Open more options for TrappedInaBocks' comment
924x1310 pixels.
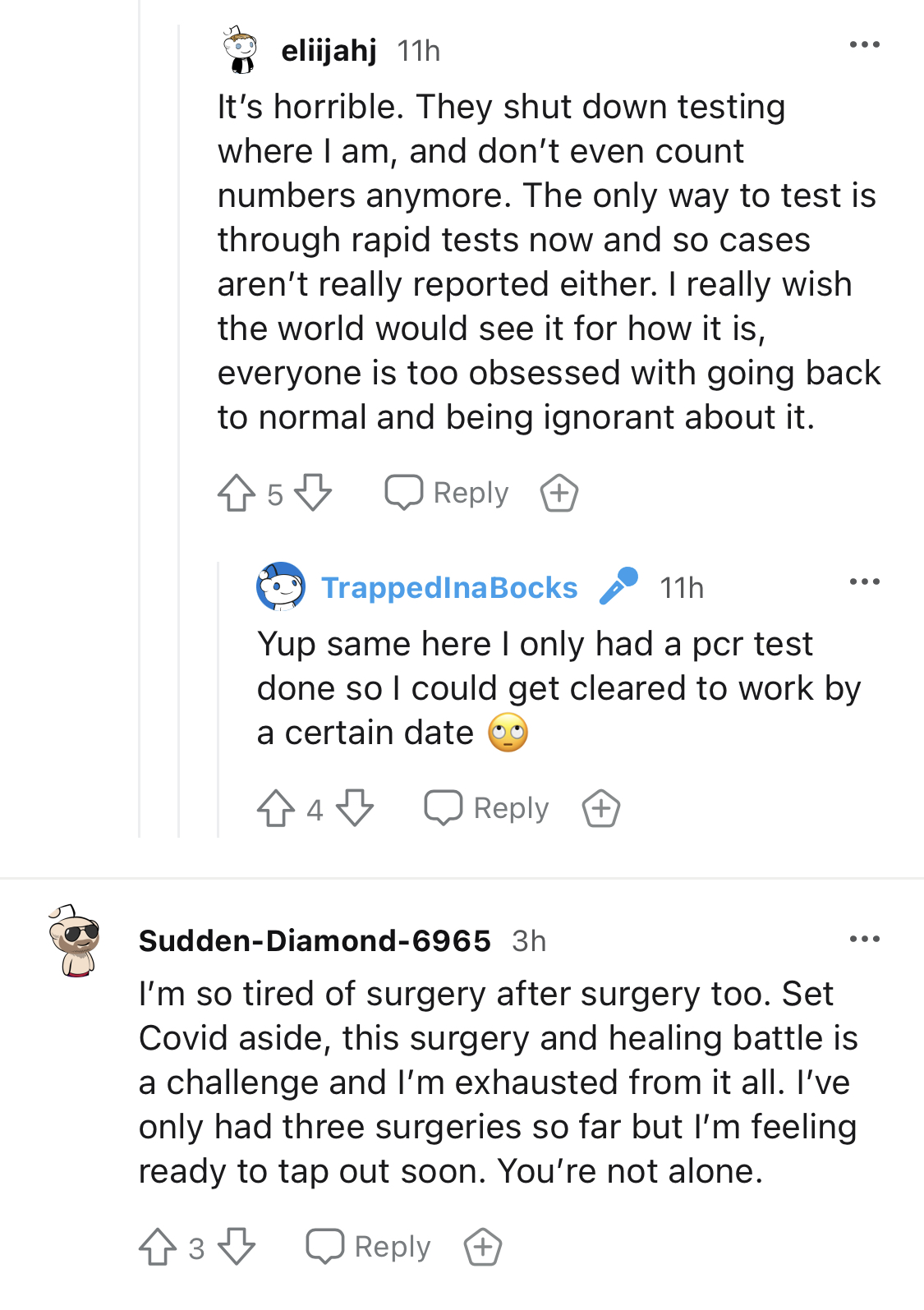coord(864,582)
